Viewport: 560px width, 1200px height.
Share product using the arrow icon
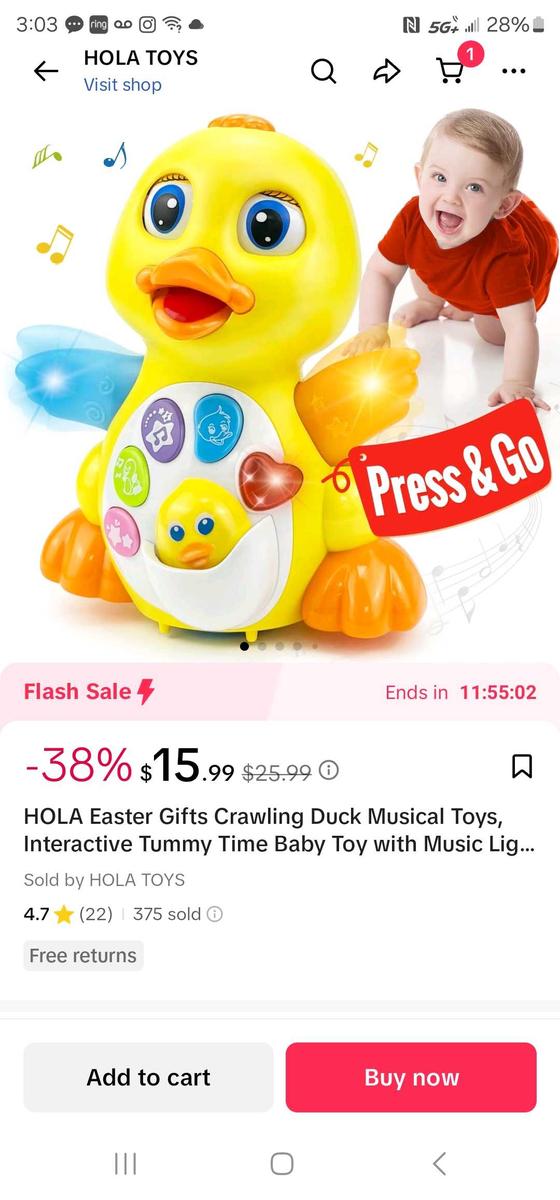click(x=387, y=71)
